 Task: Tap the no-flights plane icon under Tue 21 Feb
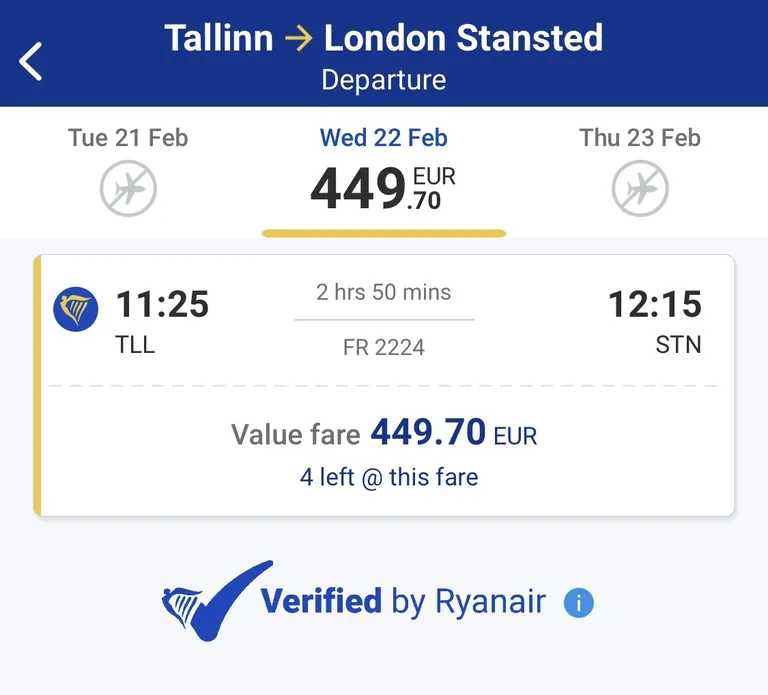[128, 189]
